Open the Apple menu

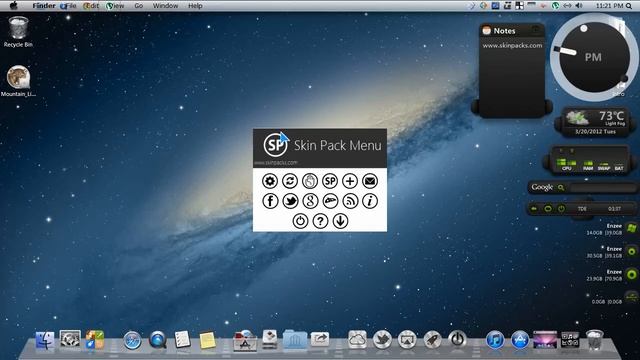pyautogui.click(x=13, y=6)
